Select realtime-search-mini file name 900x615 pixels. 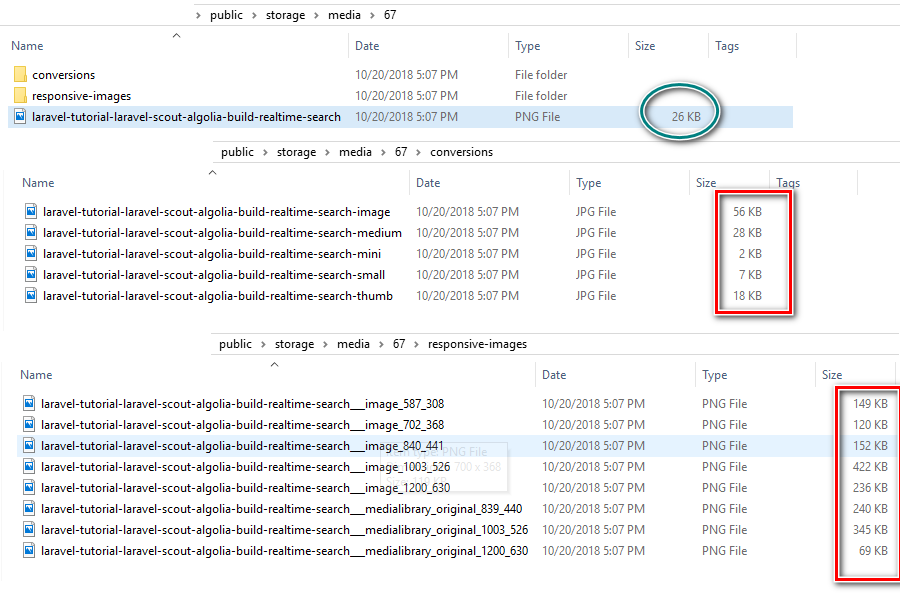coord(212,254)
